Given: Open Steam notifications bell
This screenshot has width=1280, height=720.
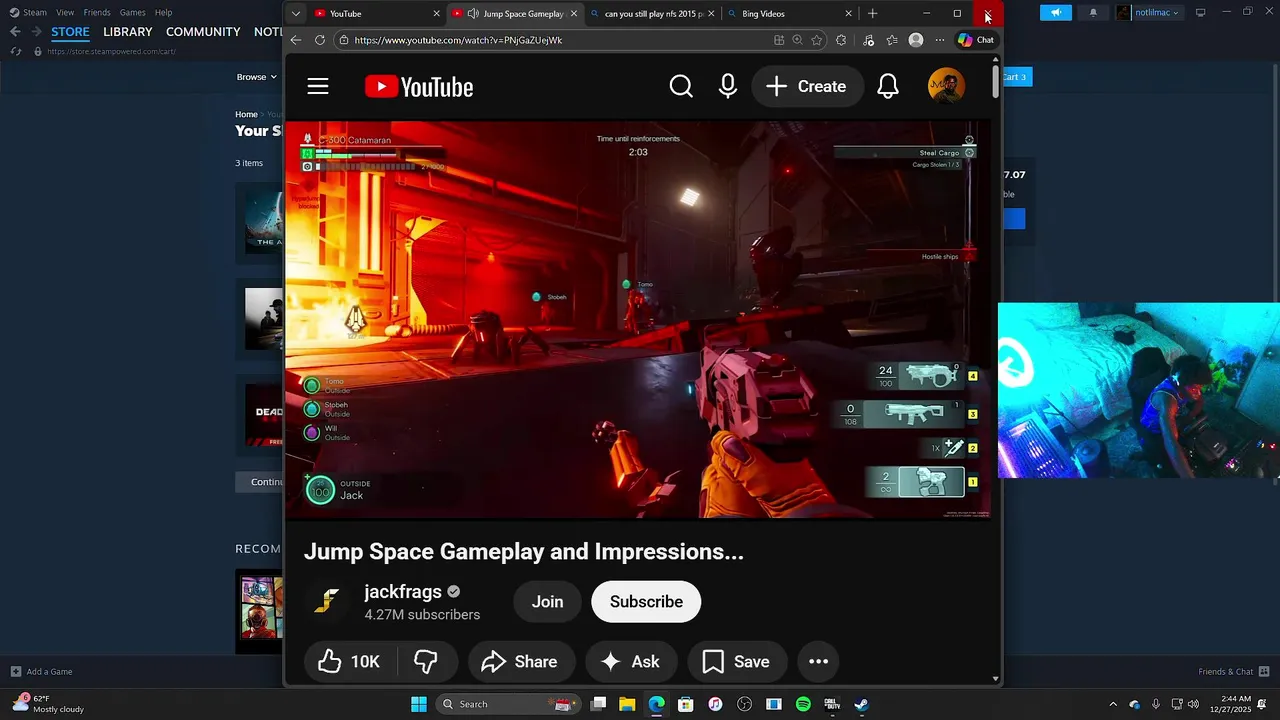Looking at the screenshot, I should click(x=1092, y=13).
